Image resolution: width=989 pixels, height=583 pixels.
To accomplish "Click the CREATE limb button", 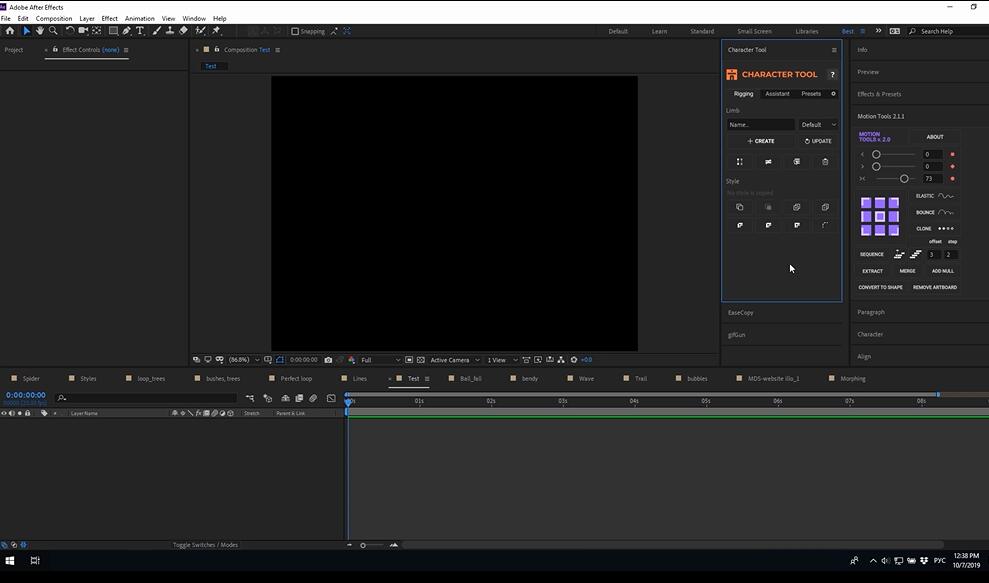I will 761,141.
